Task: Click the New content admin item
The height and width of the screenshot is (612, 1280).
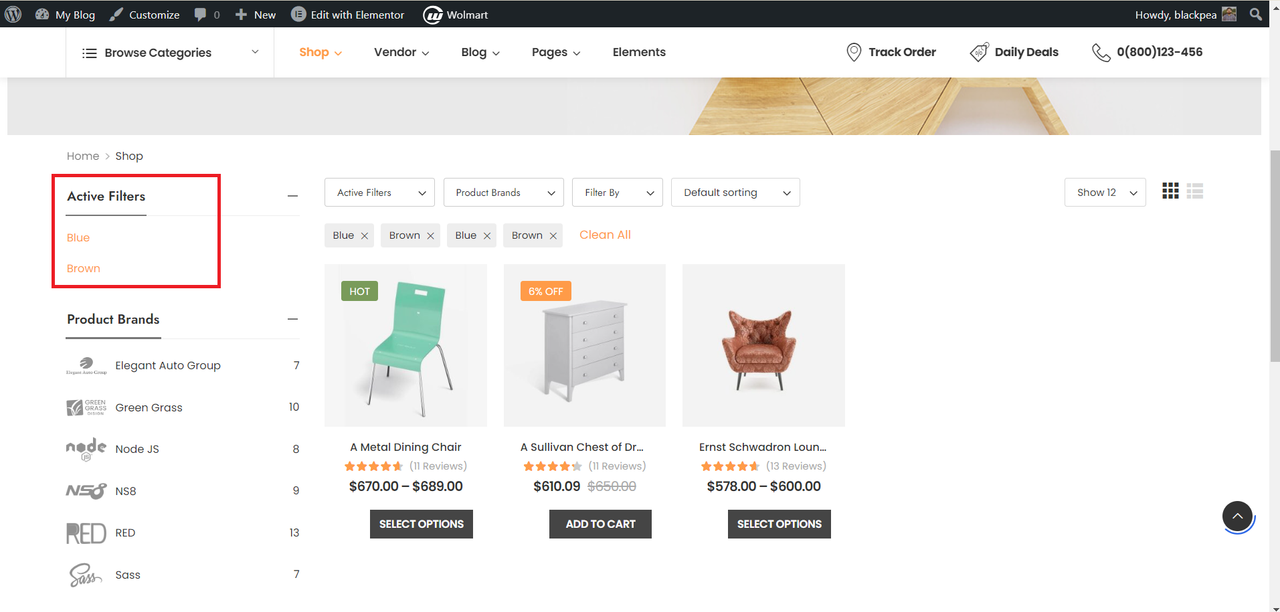Action: (x=255, y=14)
